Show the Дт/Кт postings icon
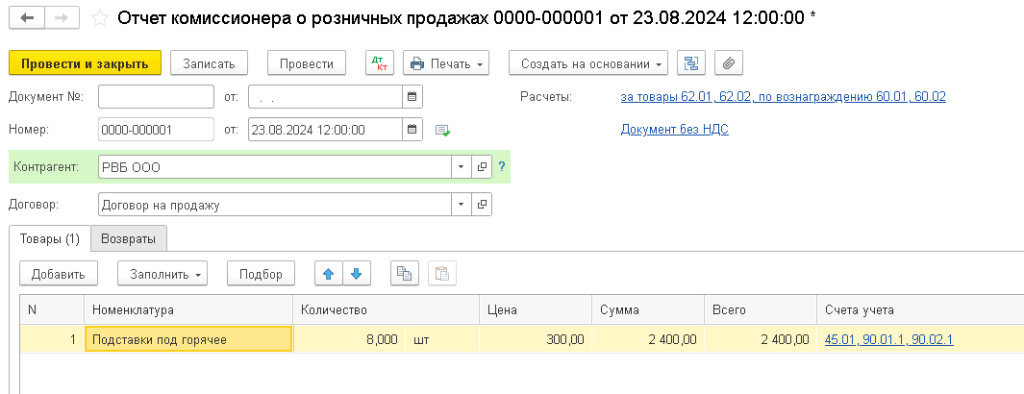Image resolution: width=1024 pixels, height=394 pixels. click(x=379, y=63)
